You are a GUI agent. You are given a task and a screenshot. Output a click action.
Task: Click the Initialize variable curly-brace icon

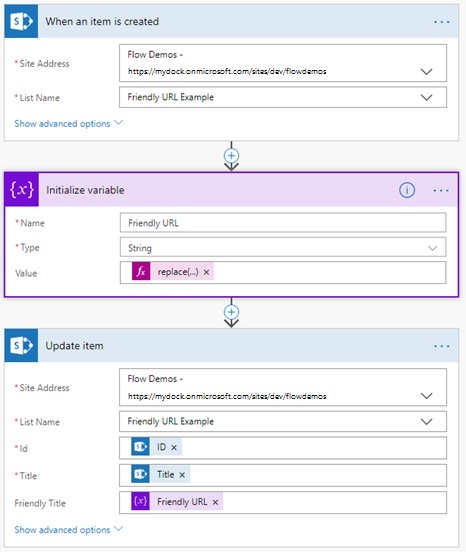coord(21,190)
